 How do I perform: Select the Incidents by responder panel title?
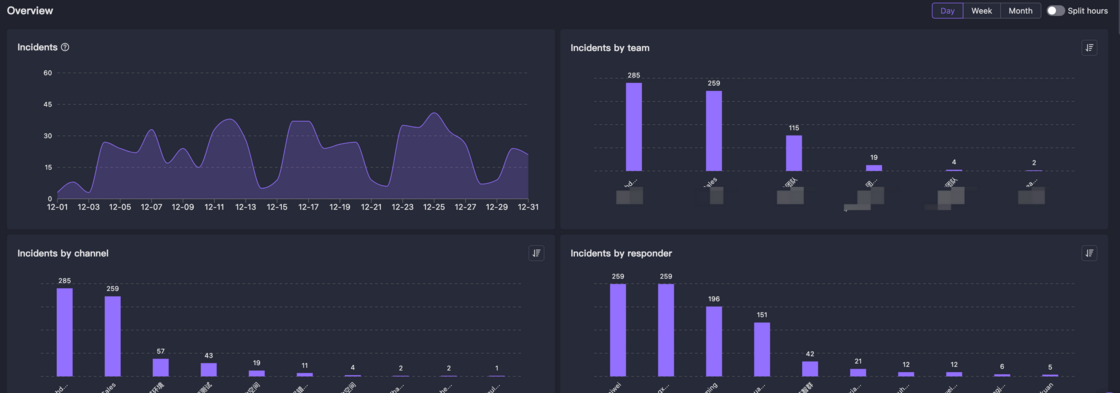coord(621,253)
